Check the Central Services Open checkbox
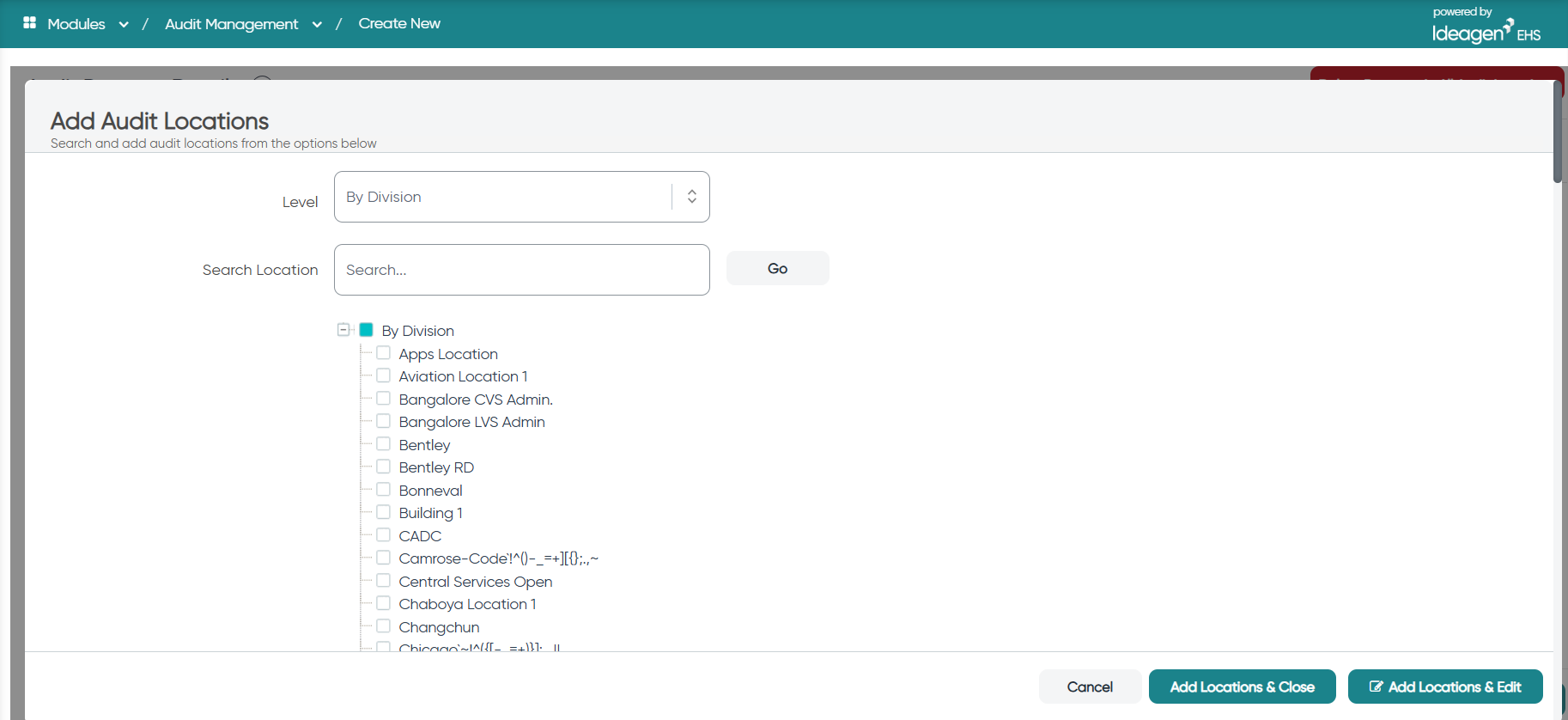Viewport: 1568px width, 720px height. [x=383, y=581]
